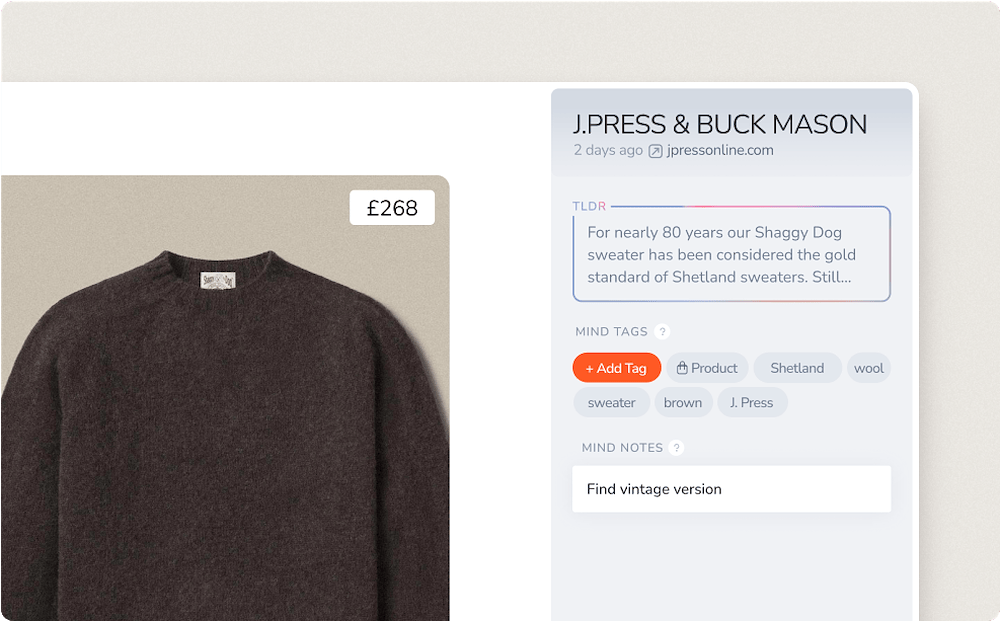Choose the sweater tag chip

(x=611, y=403)
